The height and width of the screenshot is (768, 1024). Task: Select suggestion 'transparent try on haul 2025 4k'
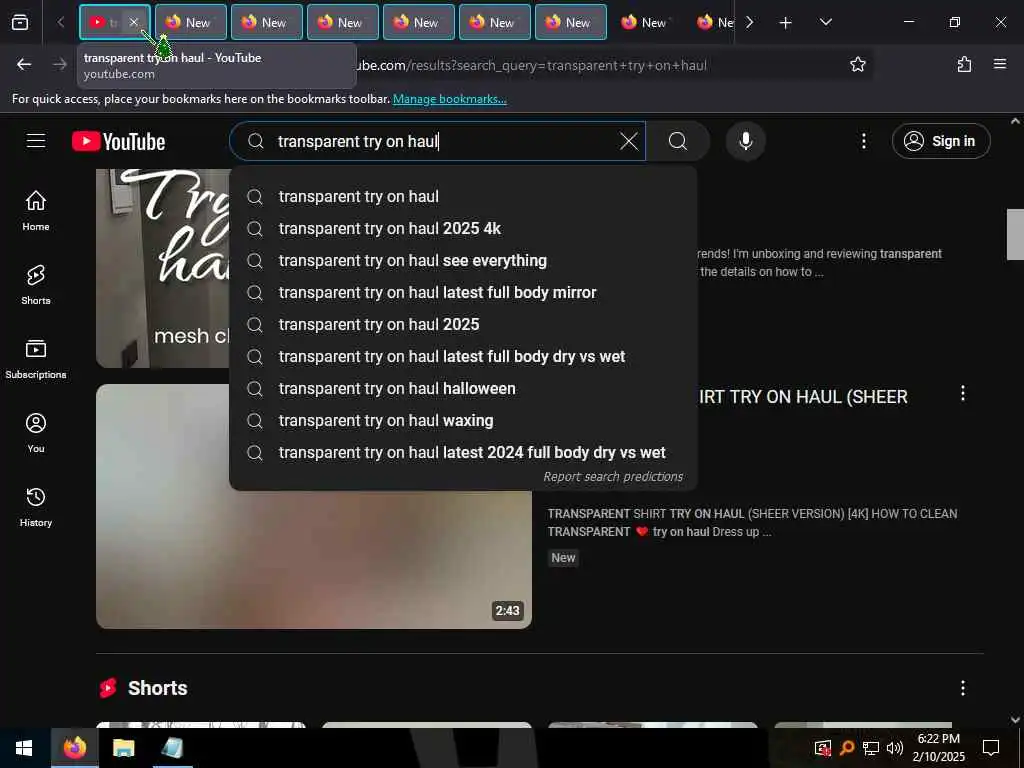tap(463, 229)
